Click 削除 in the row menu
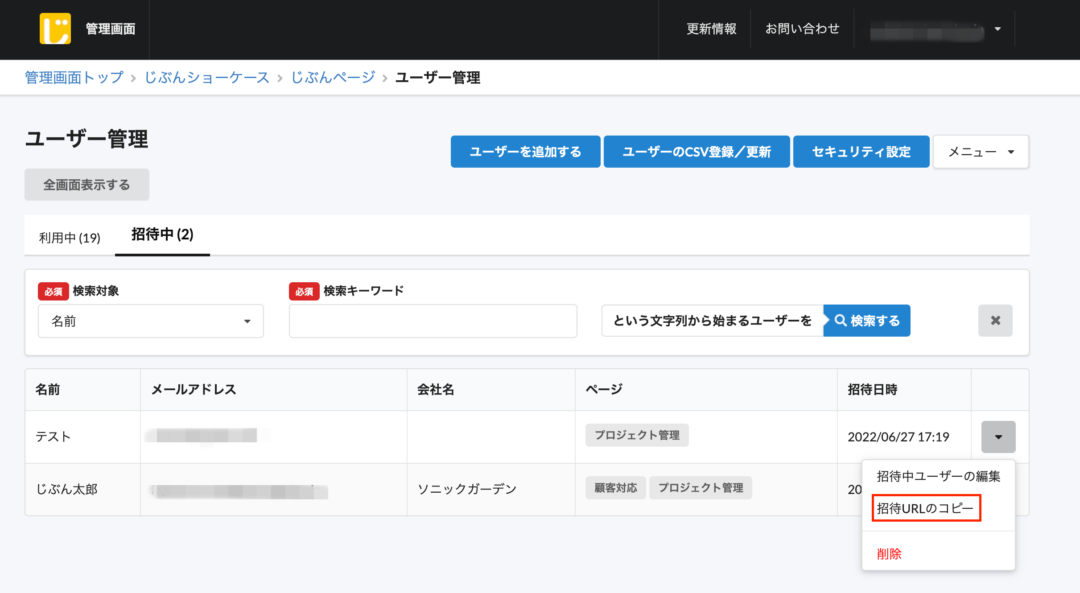Viewport: 1080px width, 593px height. click(x=890, y=552)
